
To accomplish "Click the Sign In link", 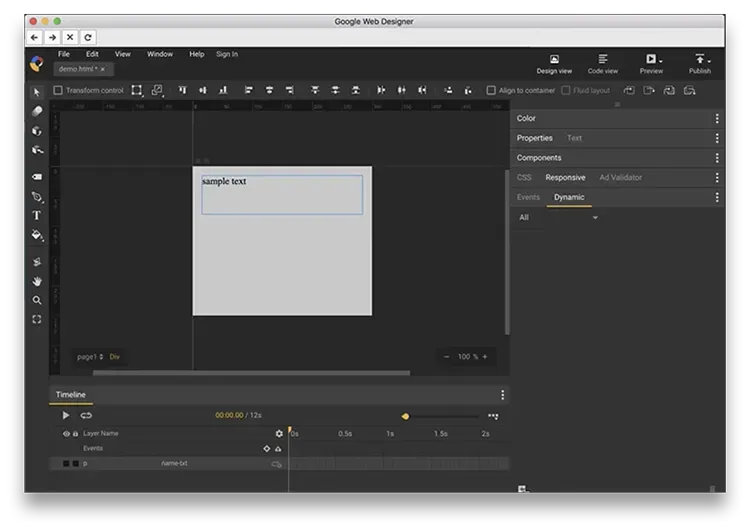I will [227, 54].
